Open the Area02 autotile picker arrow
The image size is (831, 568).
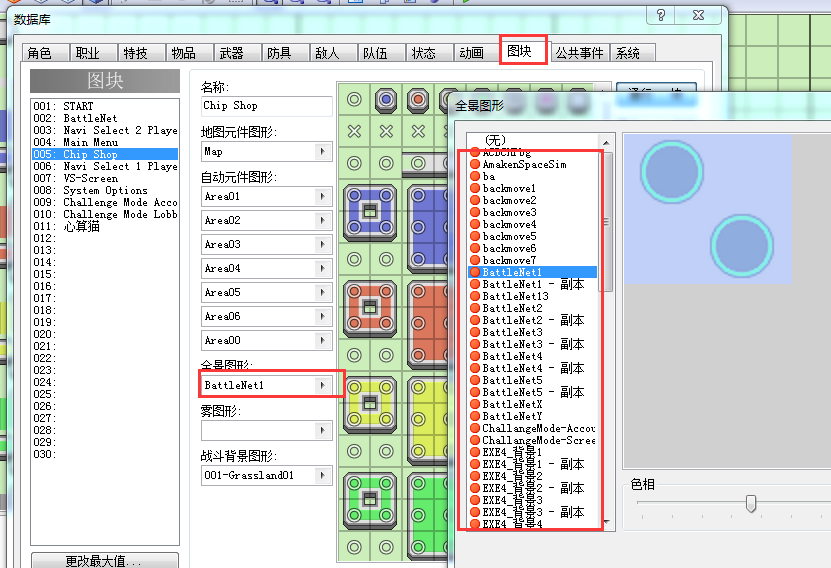(323, 220)
